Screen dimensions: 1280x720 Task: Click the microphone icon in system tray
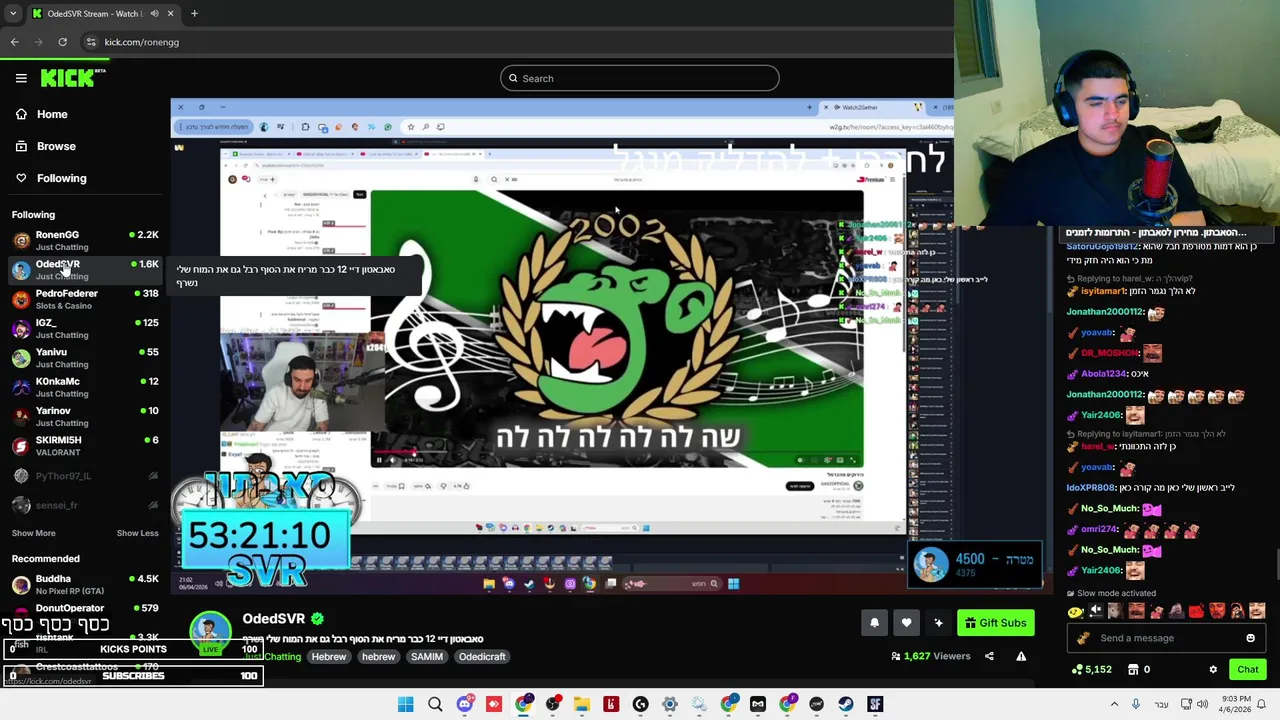click(x=1136, y=704)
